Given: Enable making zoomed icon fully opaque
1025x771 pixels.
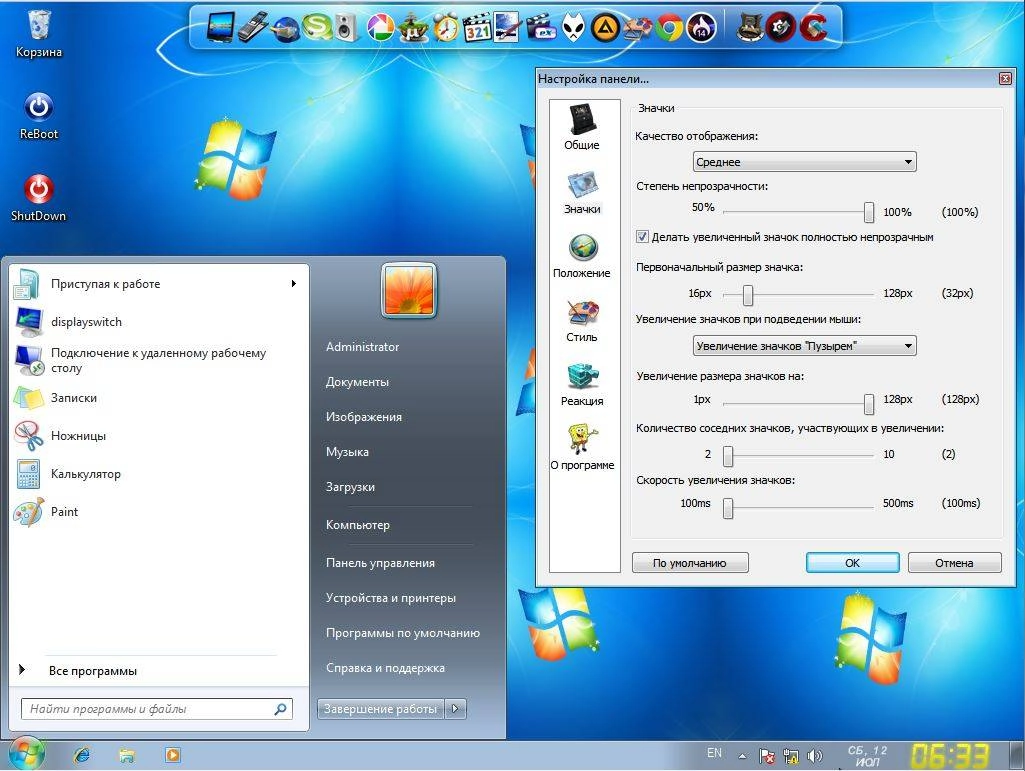Looking at the screenshot, I should (x=642, y=237).
